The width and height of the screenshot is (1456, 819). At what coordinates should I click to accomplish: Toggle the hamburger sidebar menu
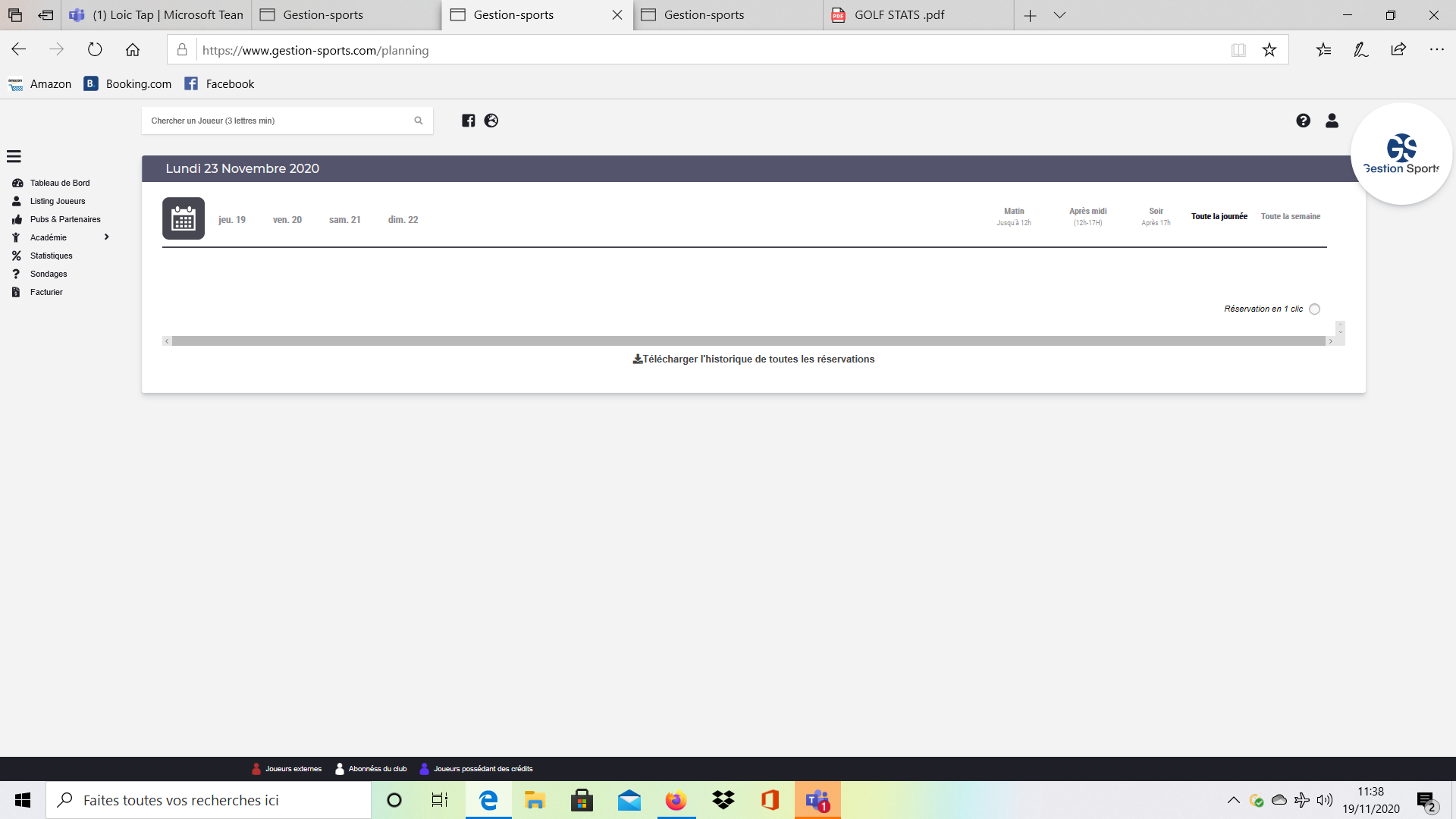(14, 156)
